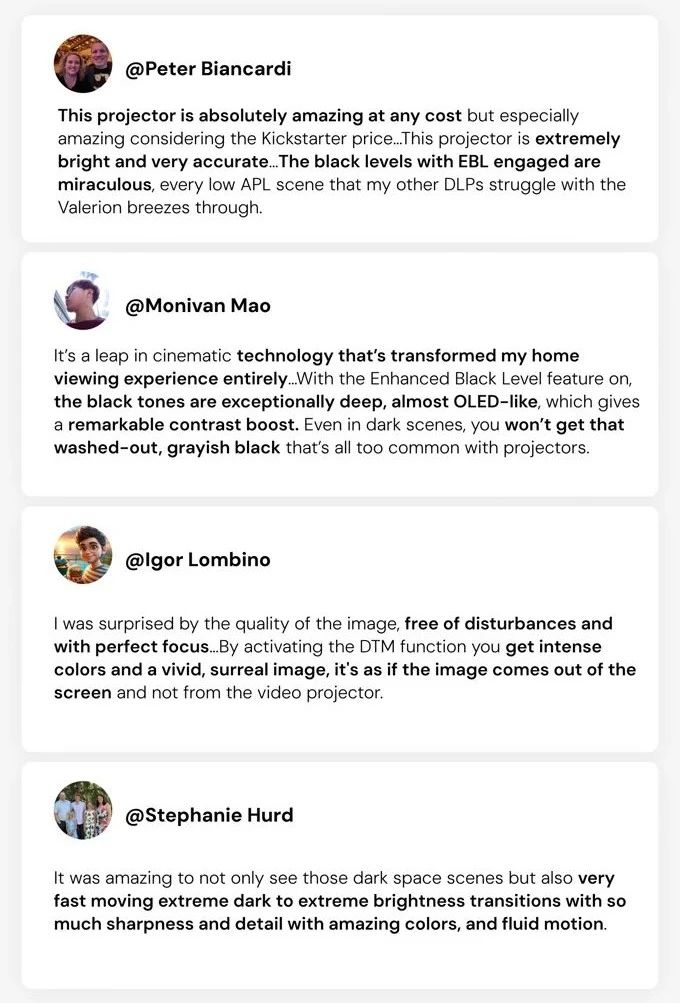
Task: Click 'Enhanced Black Level feature' text
Action: (472, 379)
